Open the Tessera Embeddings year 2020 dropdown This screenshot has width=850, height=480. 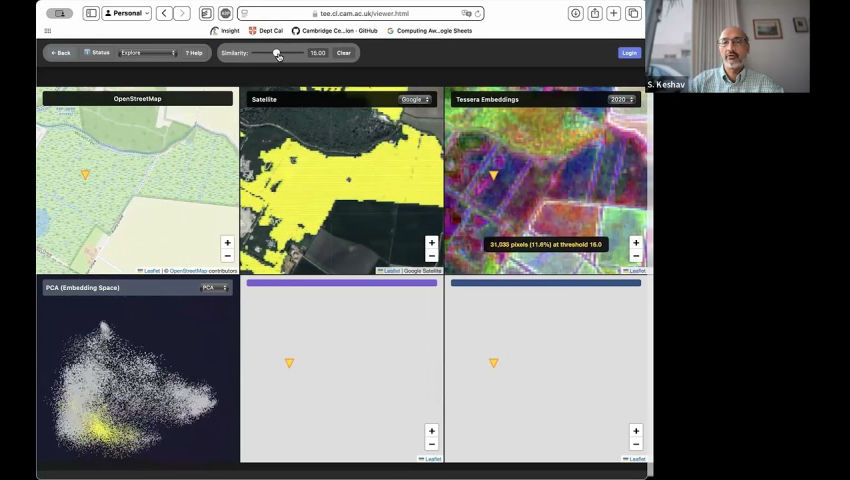click(621, 99)
